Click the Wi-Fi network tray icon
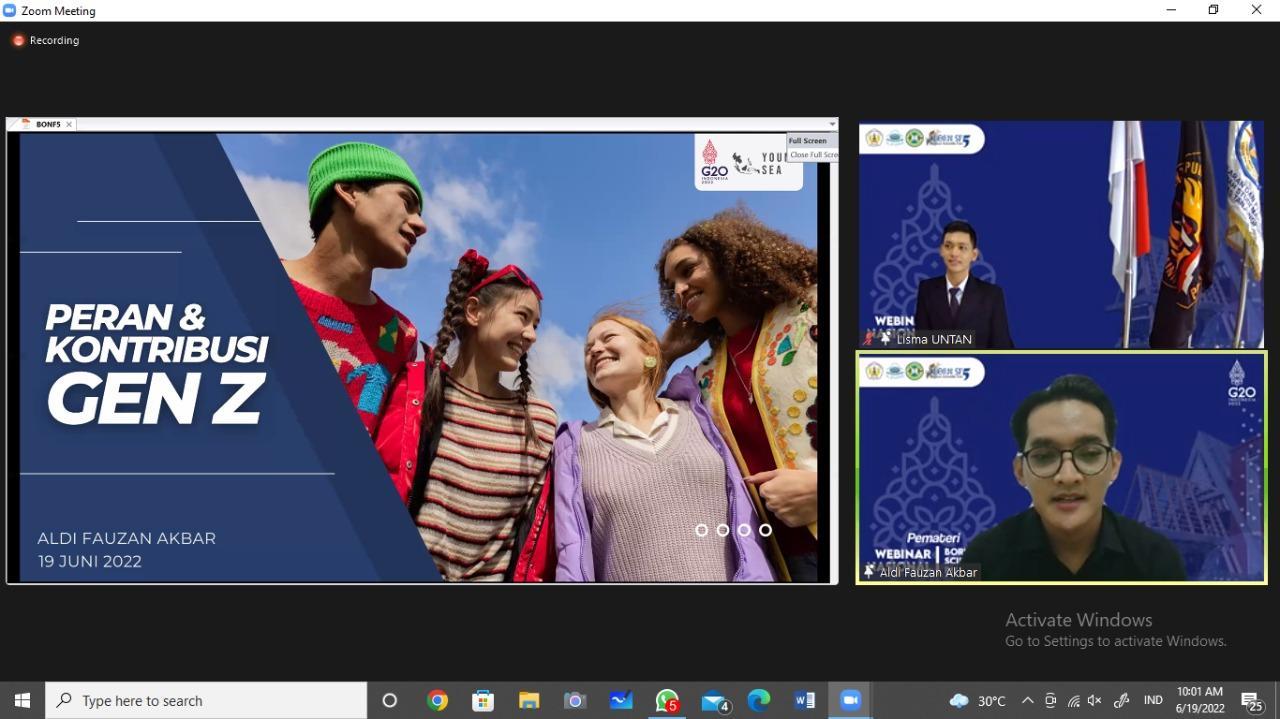1280x719 pixels. click(x=1073, y=701)
